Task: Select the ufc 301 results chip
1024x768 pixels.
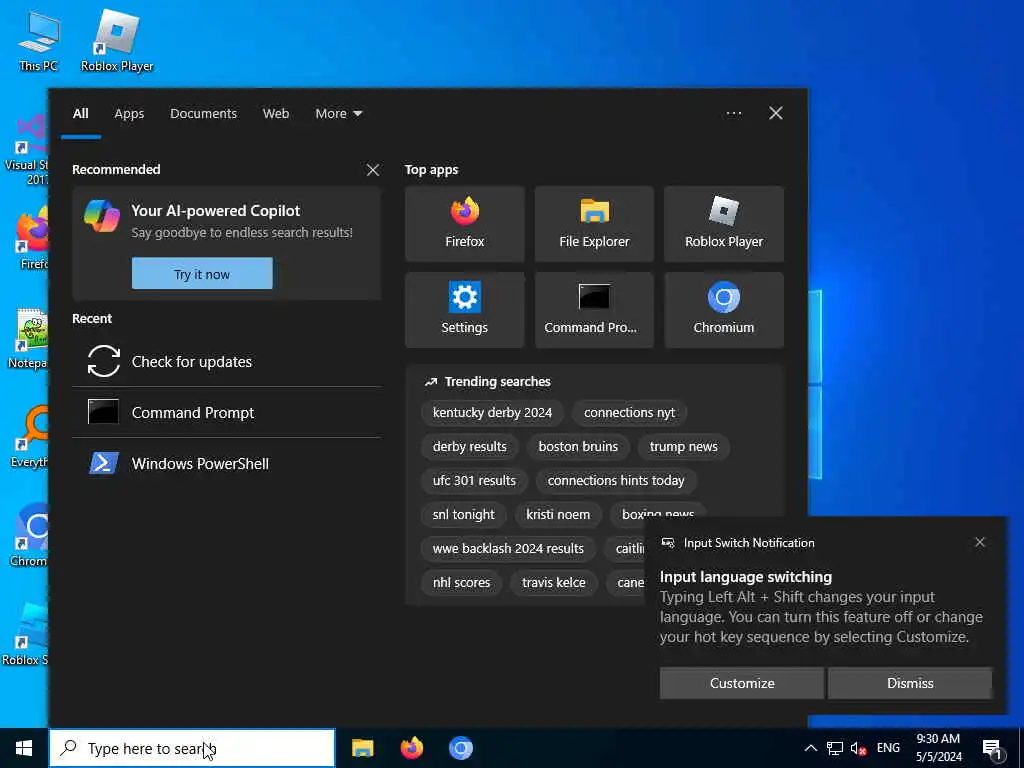Action: tap(474, 481)
